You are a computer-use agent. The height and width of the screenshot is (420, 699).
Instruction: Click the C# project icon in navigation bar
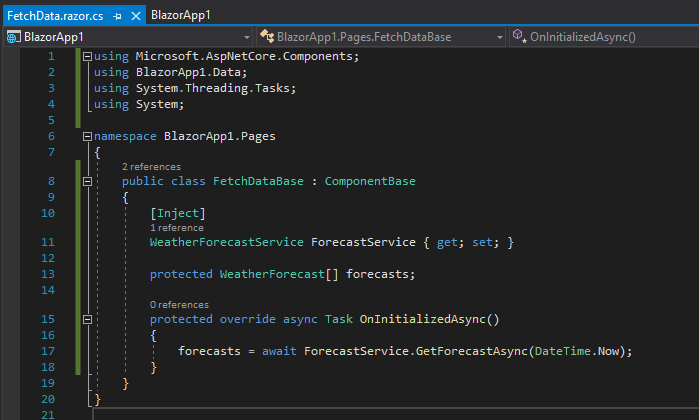click(x=14, y=37)
